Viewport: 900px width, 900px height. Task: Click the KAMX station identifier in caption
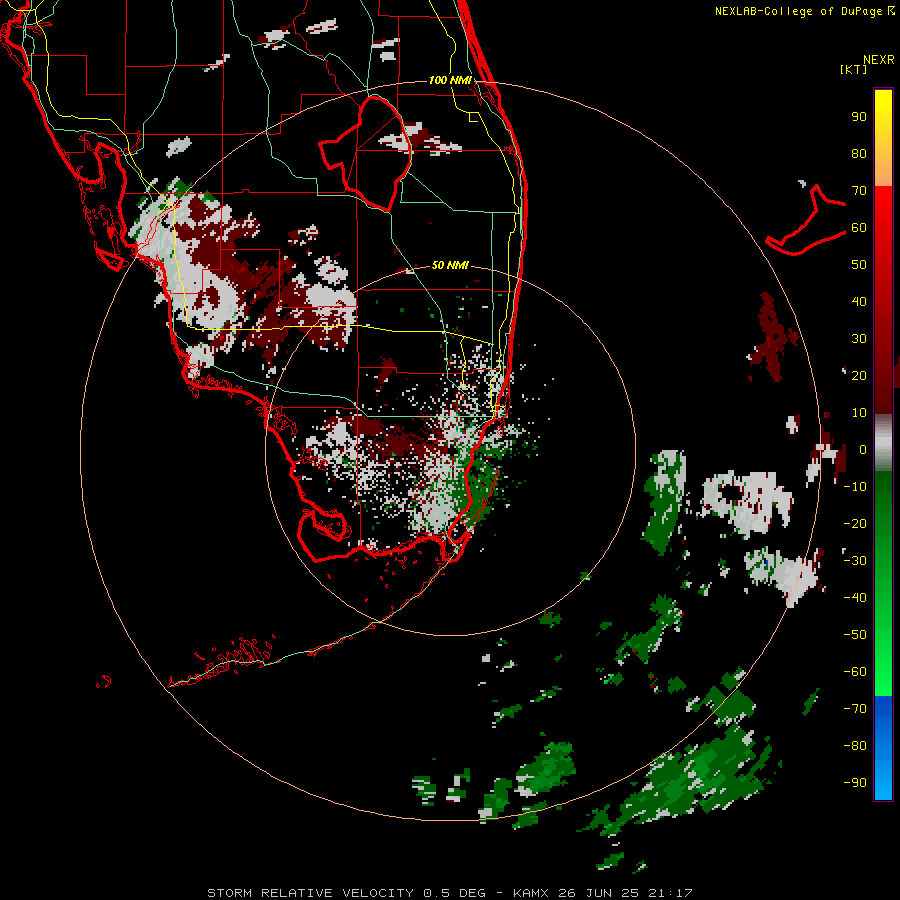[x=531, y=893]
